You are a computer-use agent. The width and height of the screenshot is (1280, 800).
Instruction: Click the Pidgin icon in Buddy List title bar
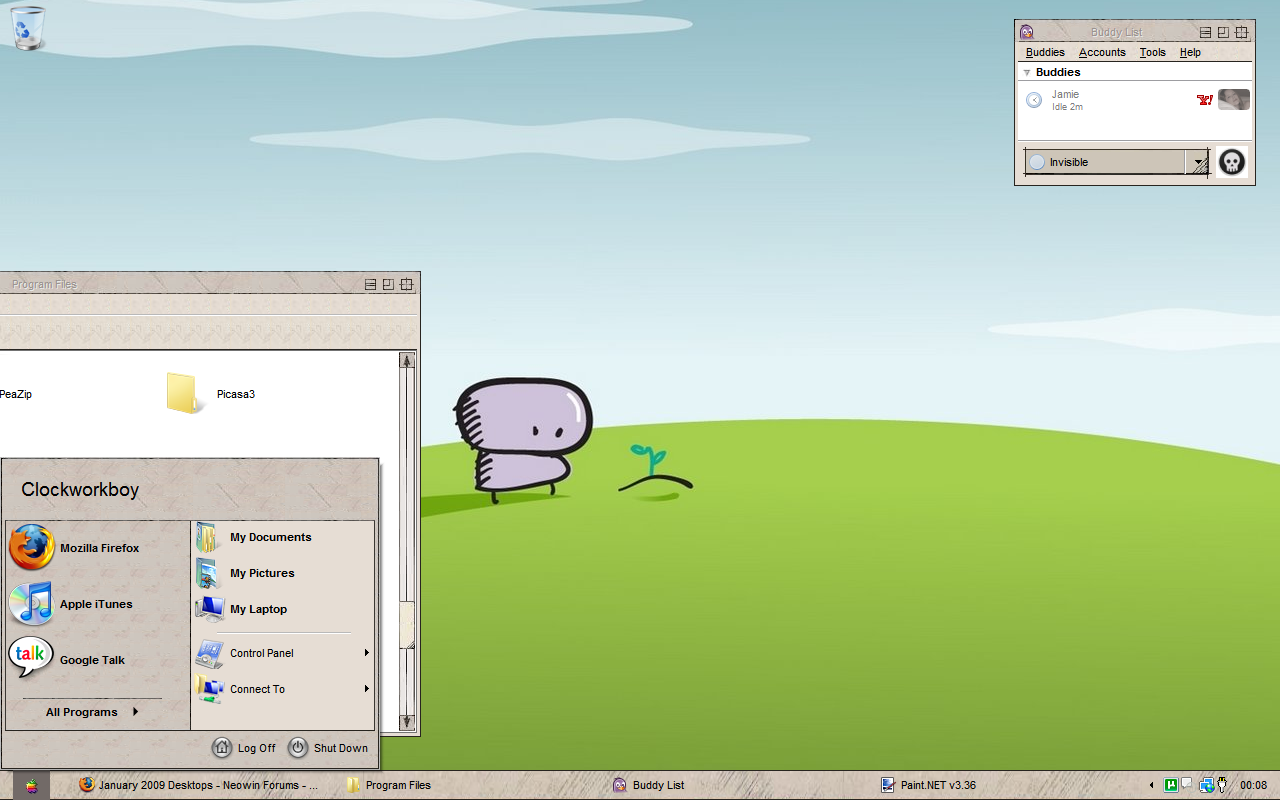click(x=1026, y=32)
